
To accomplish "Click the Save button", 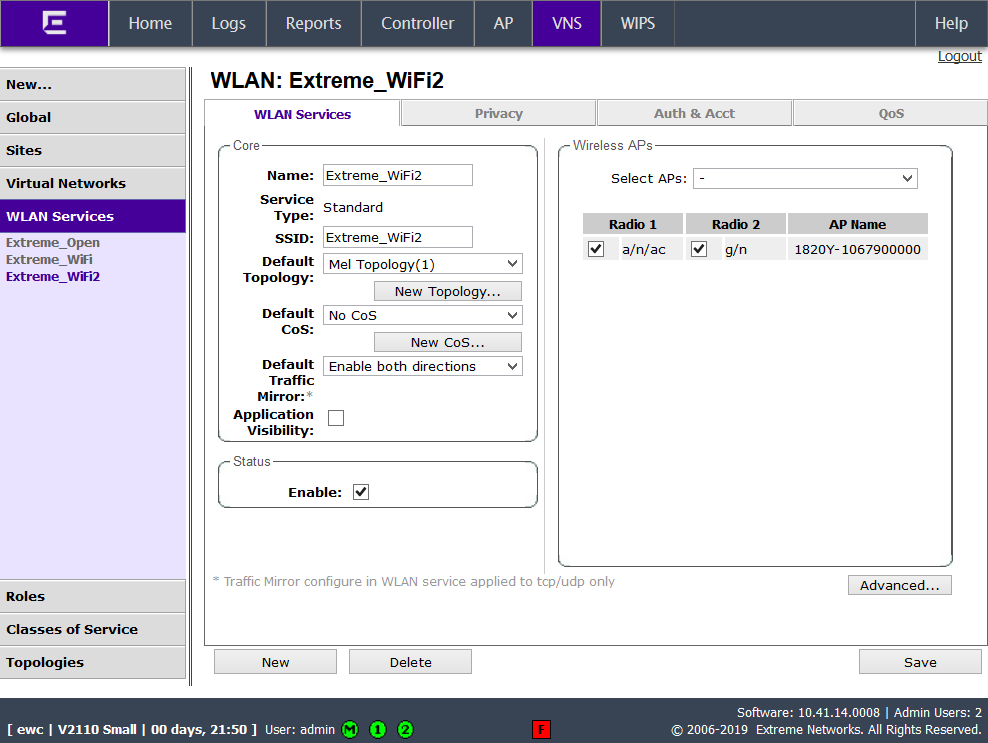I will [920, 662].
